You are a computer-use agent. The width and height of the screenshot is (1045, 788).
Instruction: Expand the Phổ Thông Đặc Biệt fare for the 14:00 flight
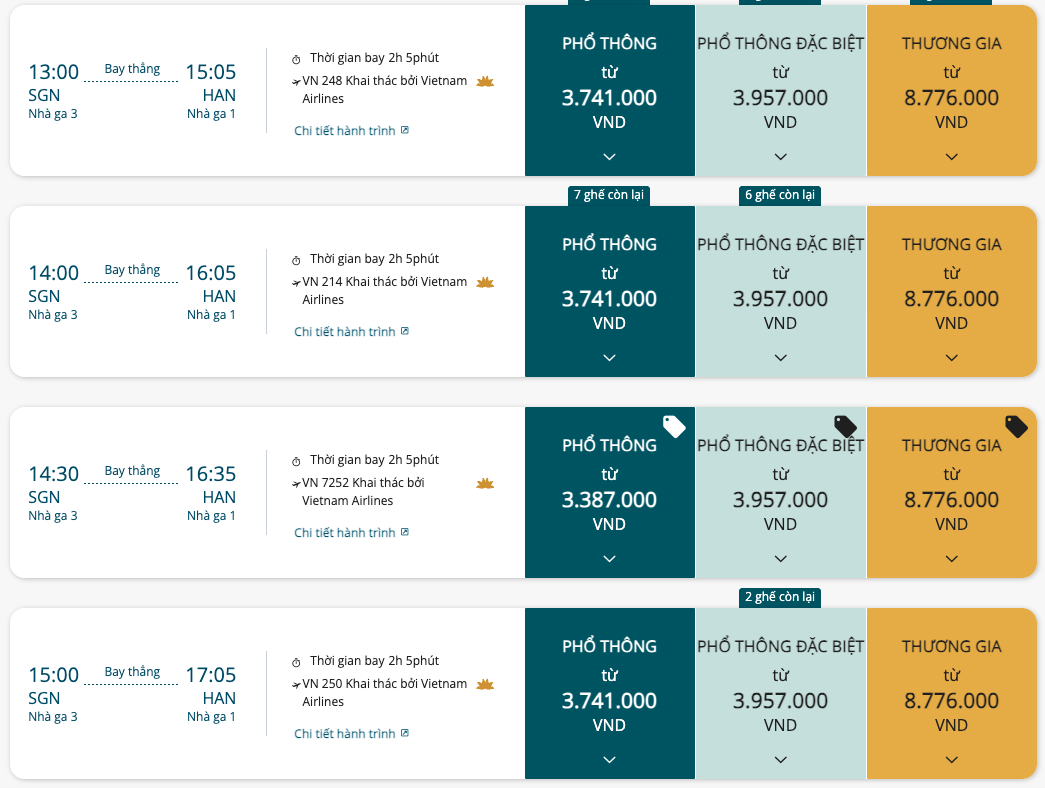(780, 357)
